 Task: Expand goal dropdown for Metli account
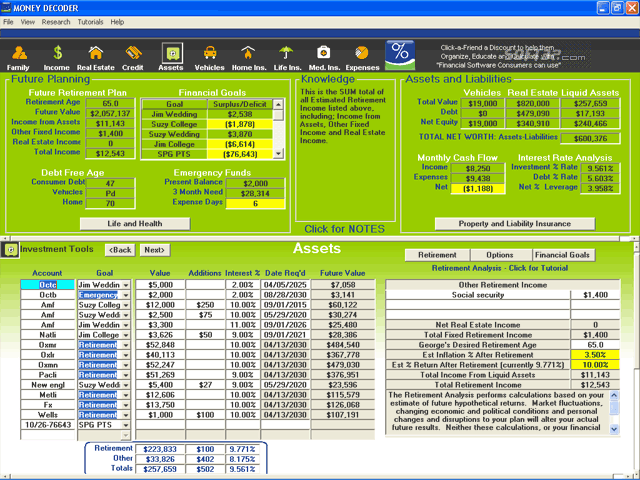click(126, 395)
